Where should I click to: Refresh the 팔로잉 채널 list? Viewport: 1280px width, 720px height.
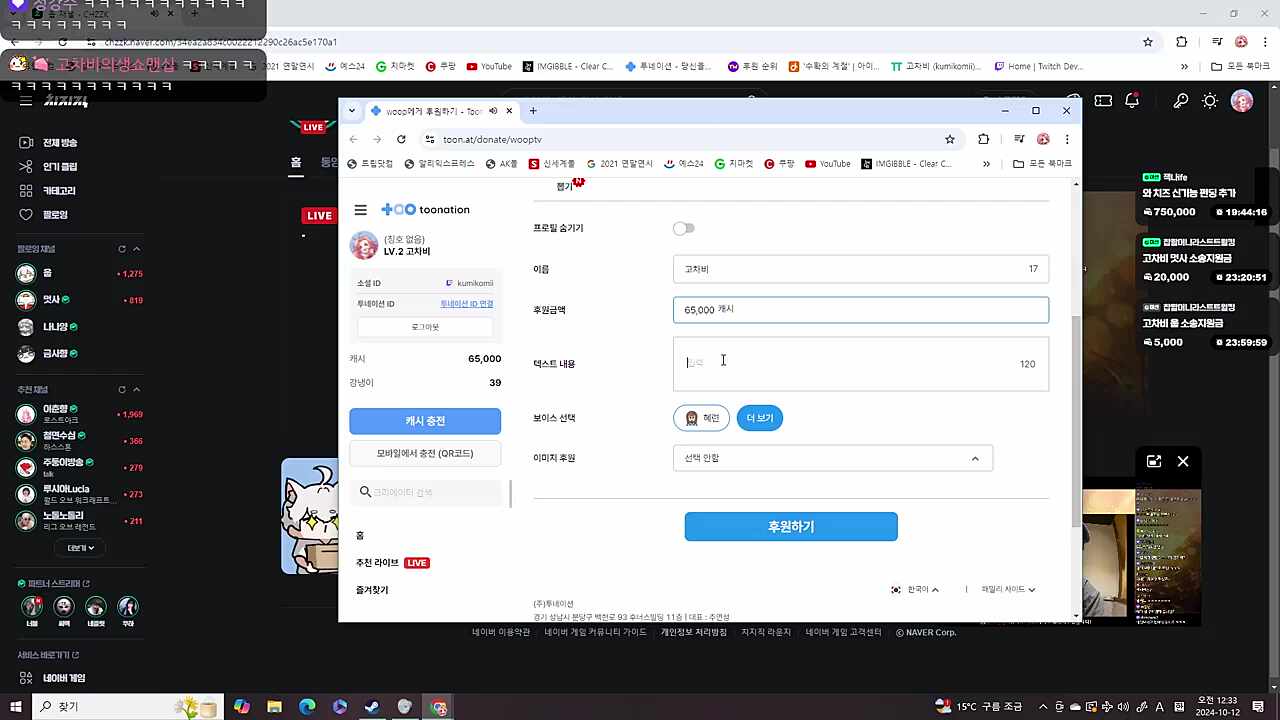[x=122, y=249]
